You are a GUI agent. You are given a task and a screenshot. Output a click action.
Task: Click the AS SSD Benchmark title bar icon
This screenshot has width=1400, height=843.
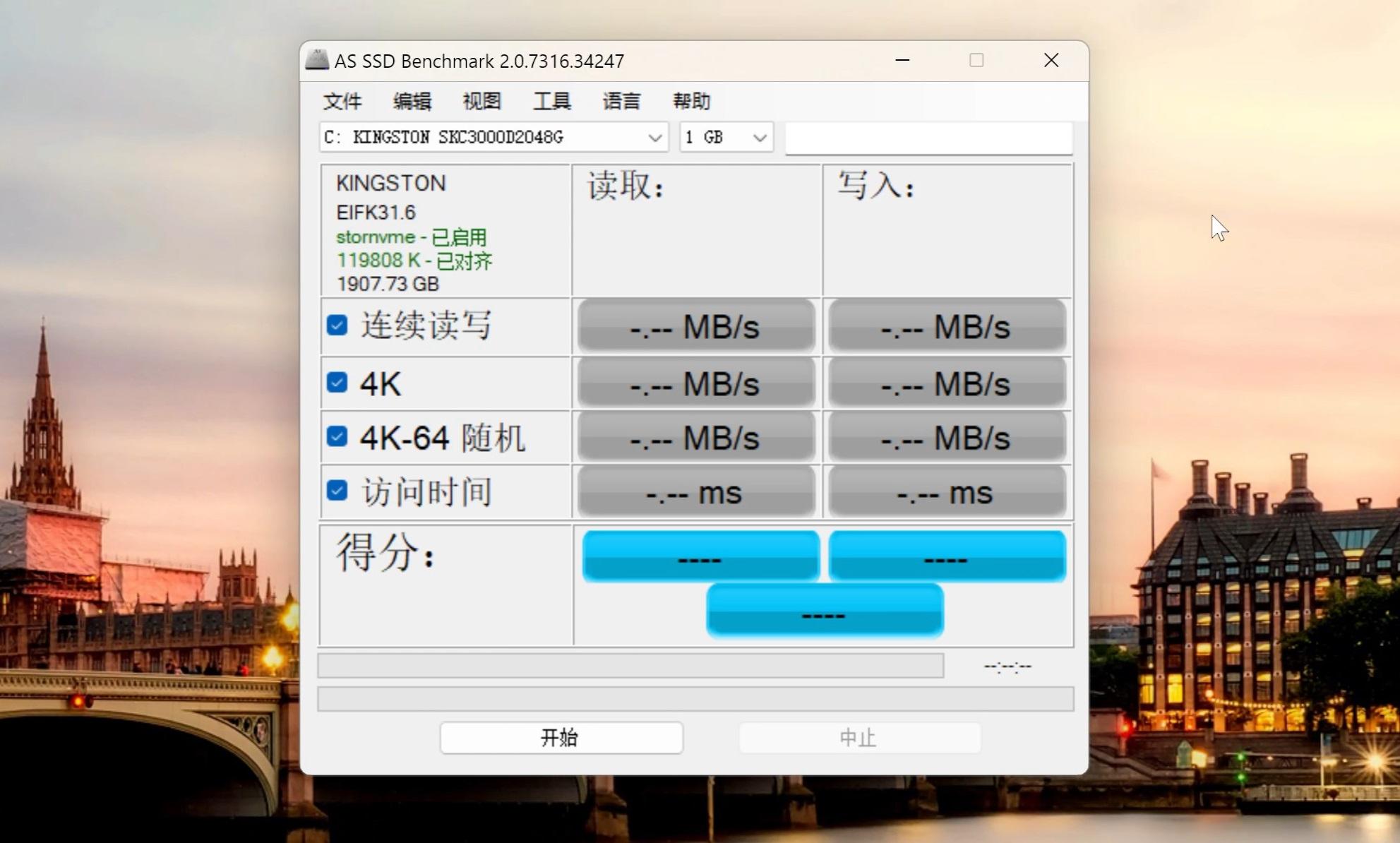317,60
